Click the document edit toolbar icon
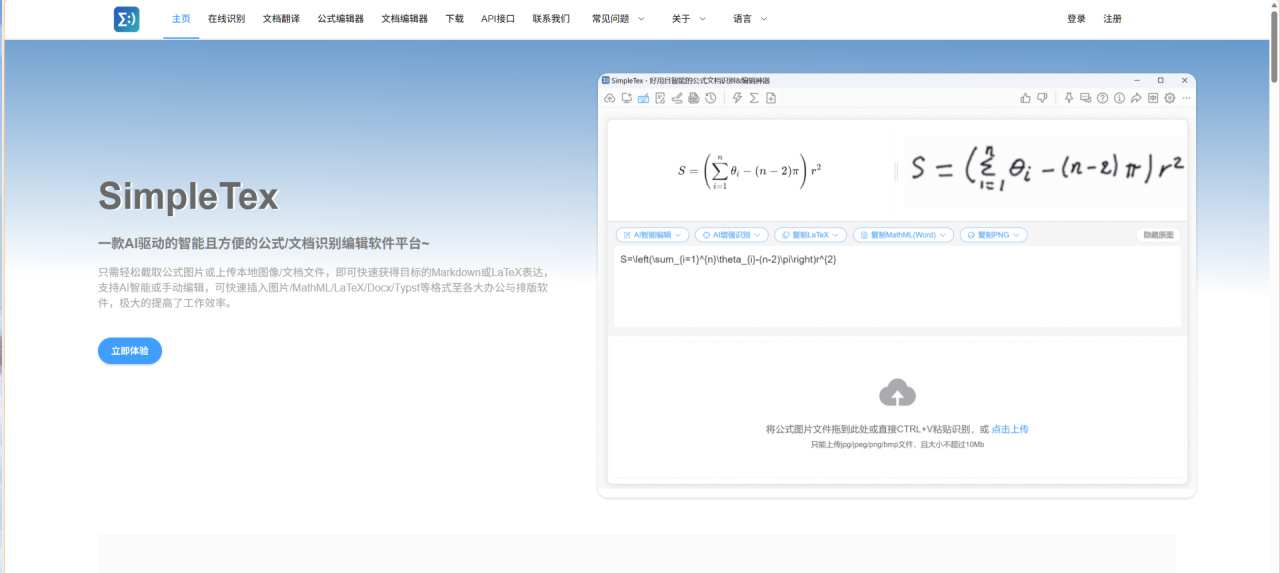Image resolution: width=1280 pixels, height=573 pixels. [x=660, y=98]
